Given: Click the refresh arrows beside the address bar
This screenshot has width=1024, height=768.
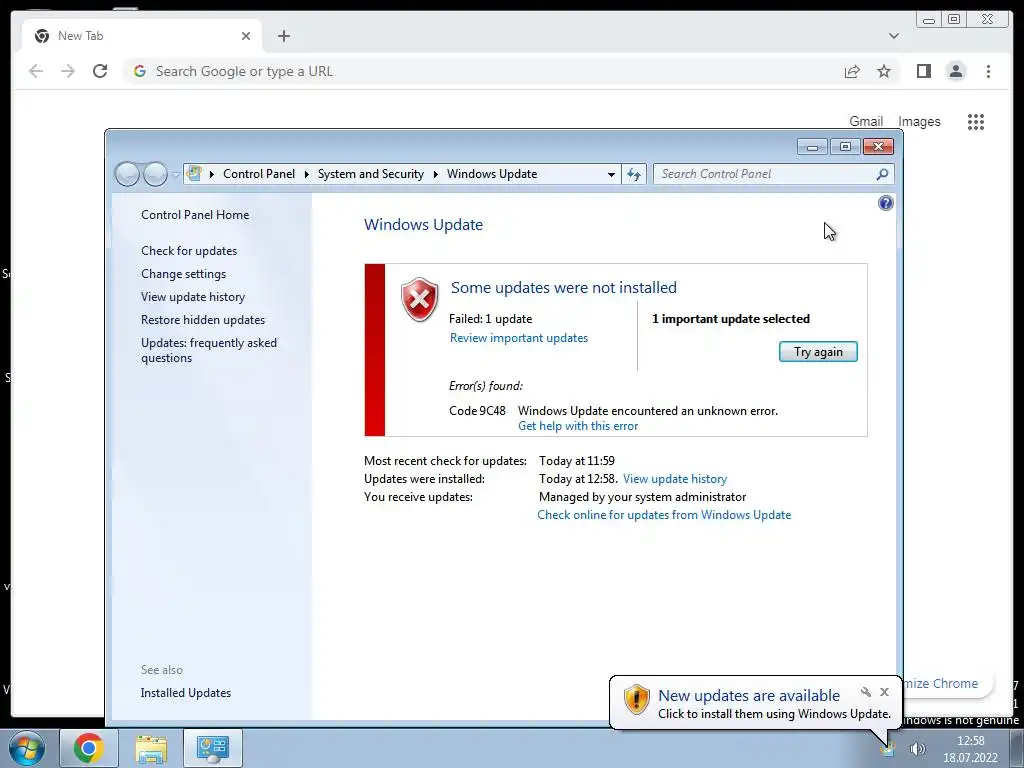Looking at the screenshot, I should pos(633,174).
